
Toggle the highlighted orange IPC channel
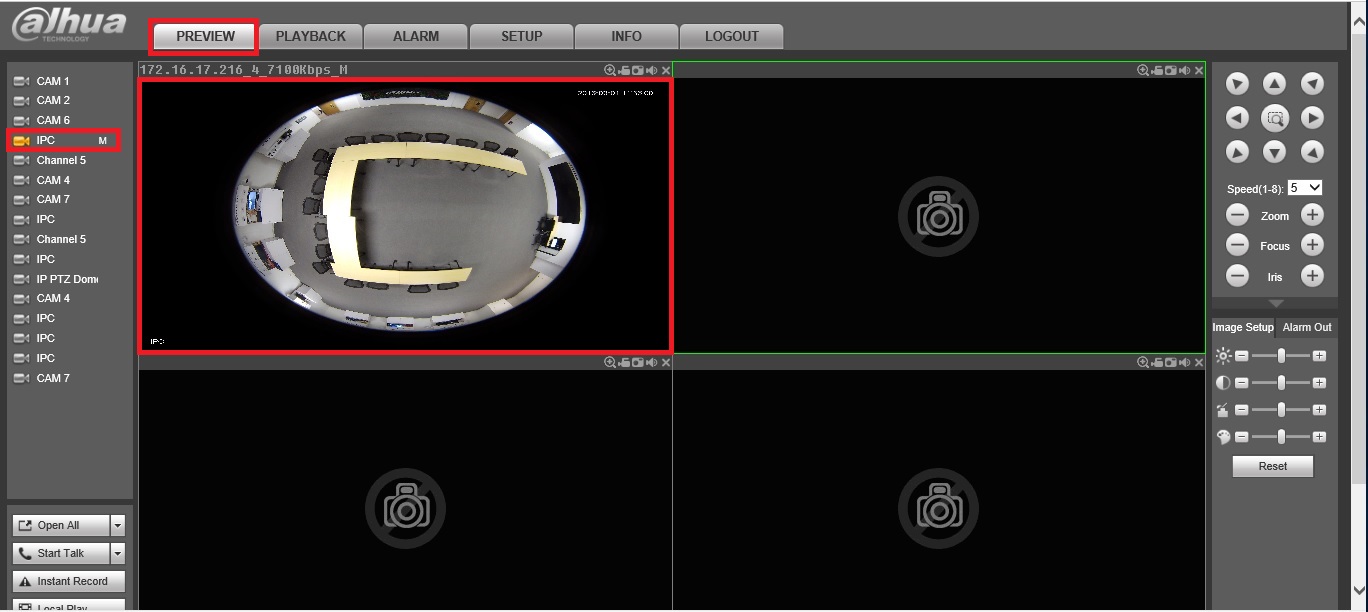tap(45, 140)
